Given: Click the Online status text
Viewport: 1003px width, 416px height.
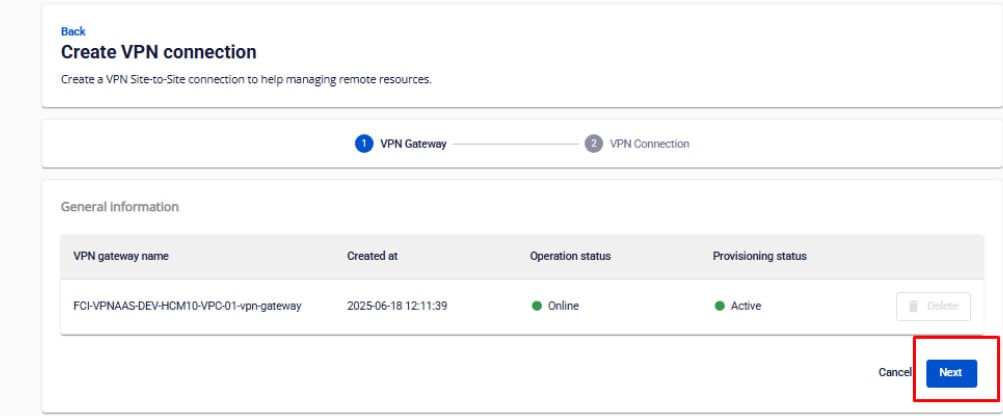Looking at the screenshot, I should 563,306.
